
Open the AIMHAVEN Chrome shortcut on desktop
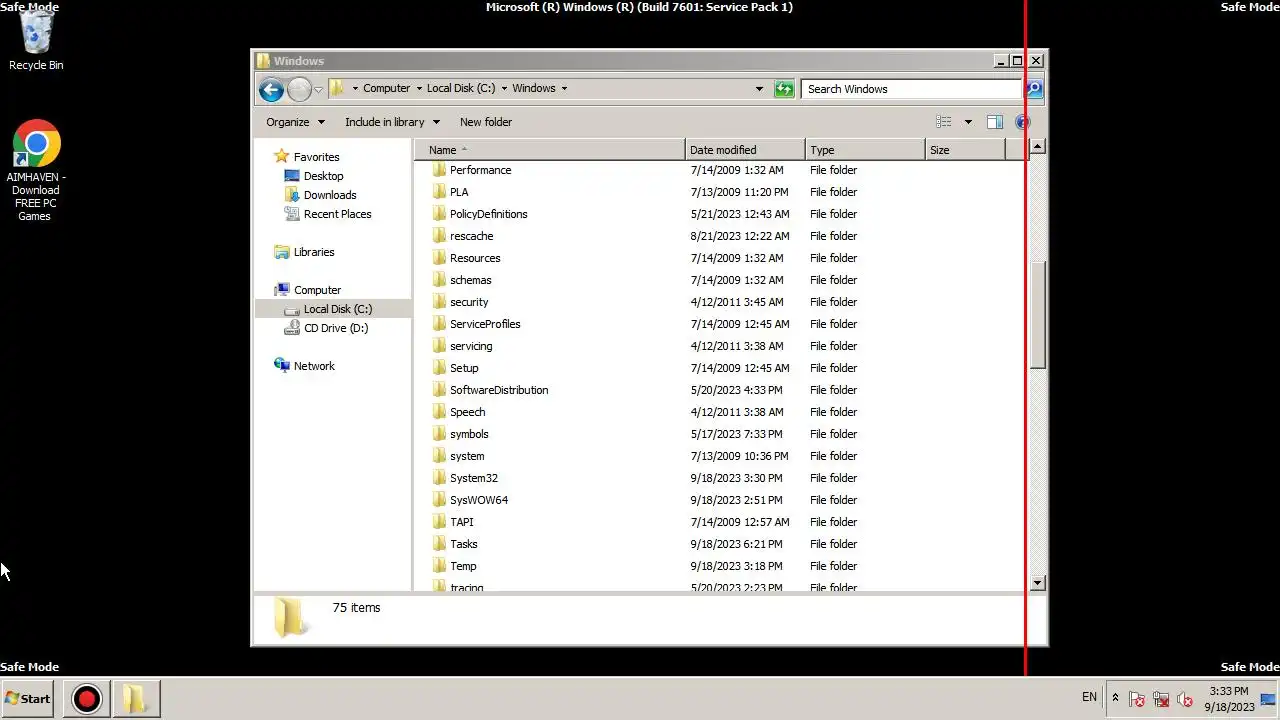(36, 170)
